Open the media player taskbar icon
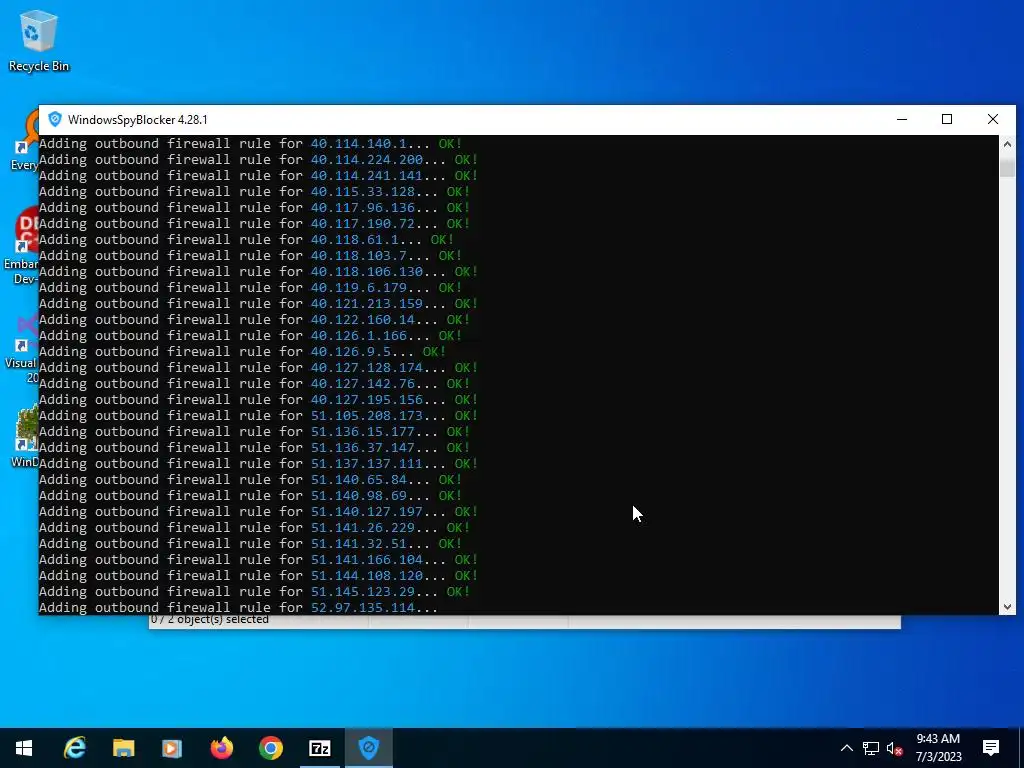Image resolution: width=1024 pixels, height=768 pixels. pyautogui.click(x=172, y=748)
